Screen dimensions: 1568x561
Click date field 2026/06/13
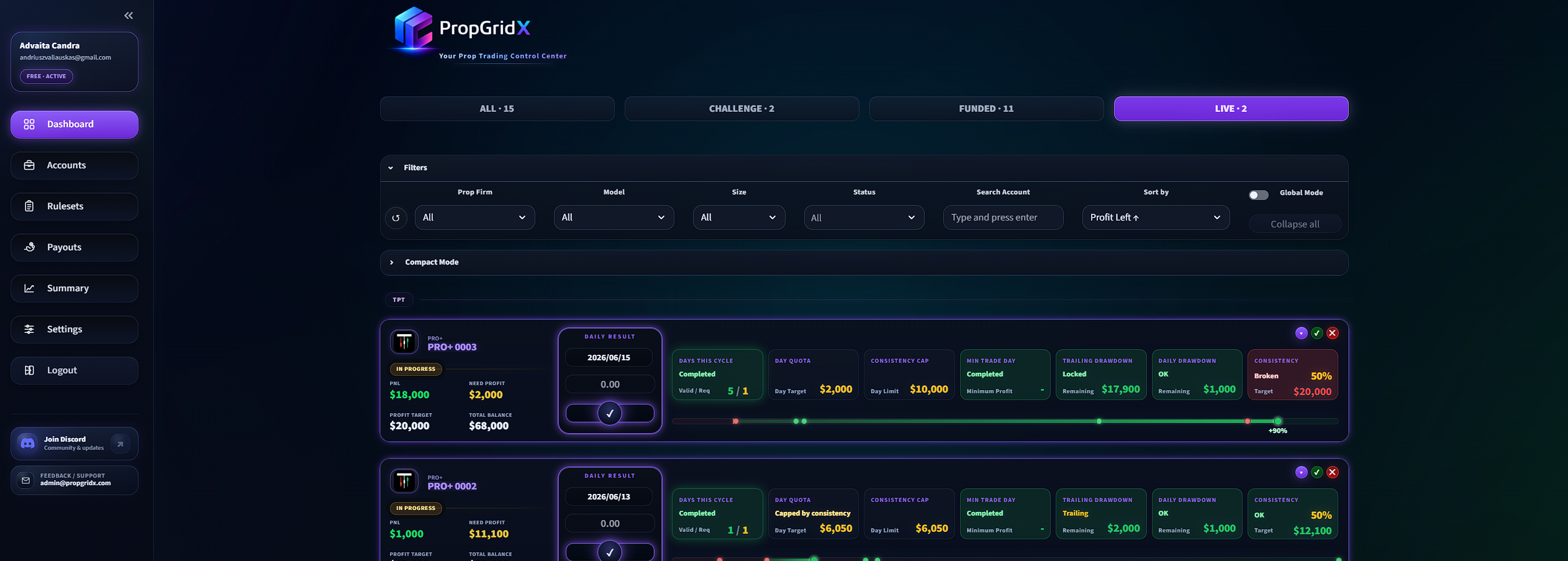click(609, 497)
